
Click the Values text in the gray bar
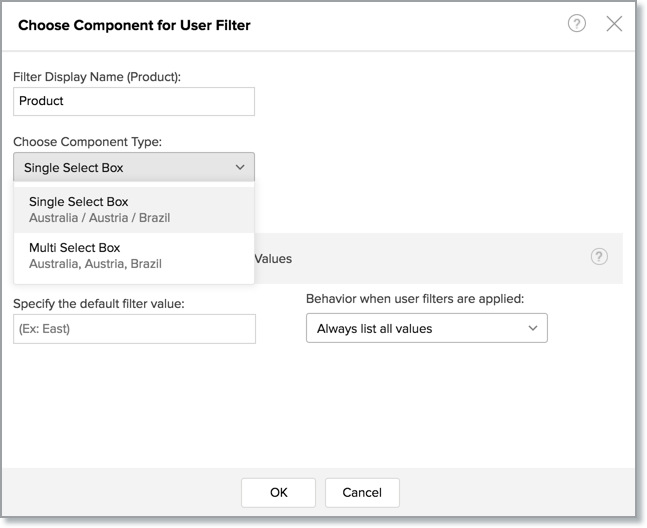(x=273, y=258)
